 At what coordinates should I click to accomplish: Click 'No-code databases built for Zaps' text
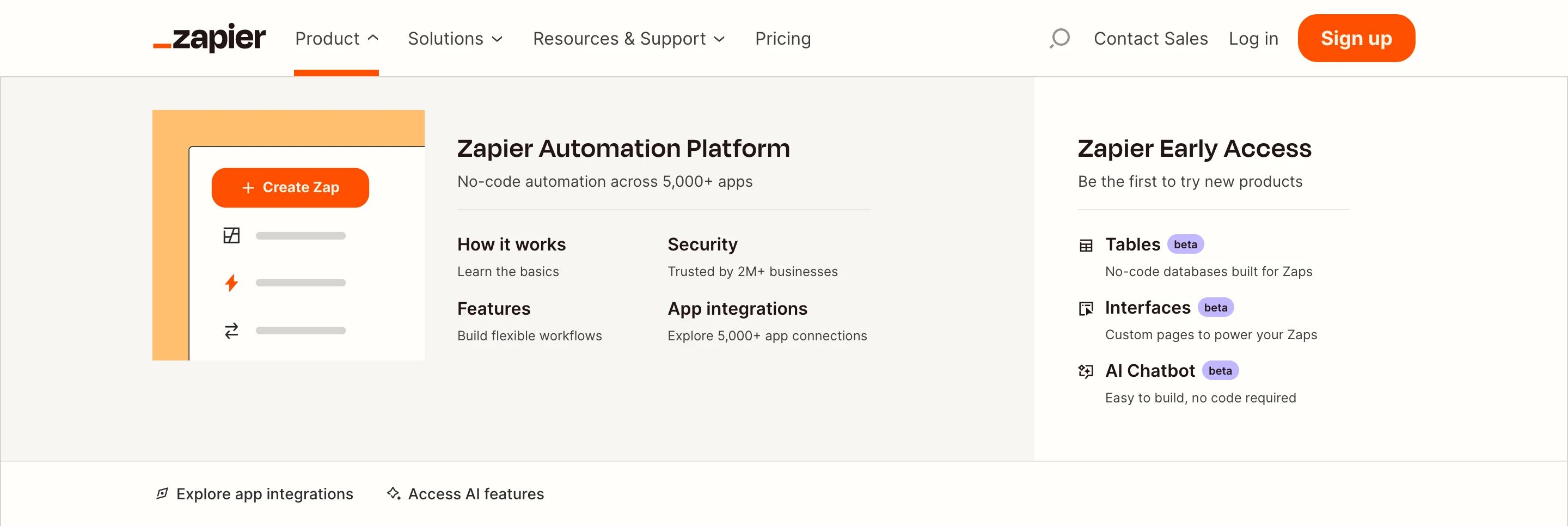tap(1208, 272)
